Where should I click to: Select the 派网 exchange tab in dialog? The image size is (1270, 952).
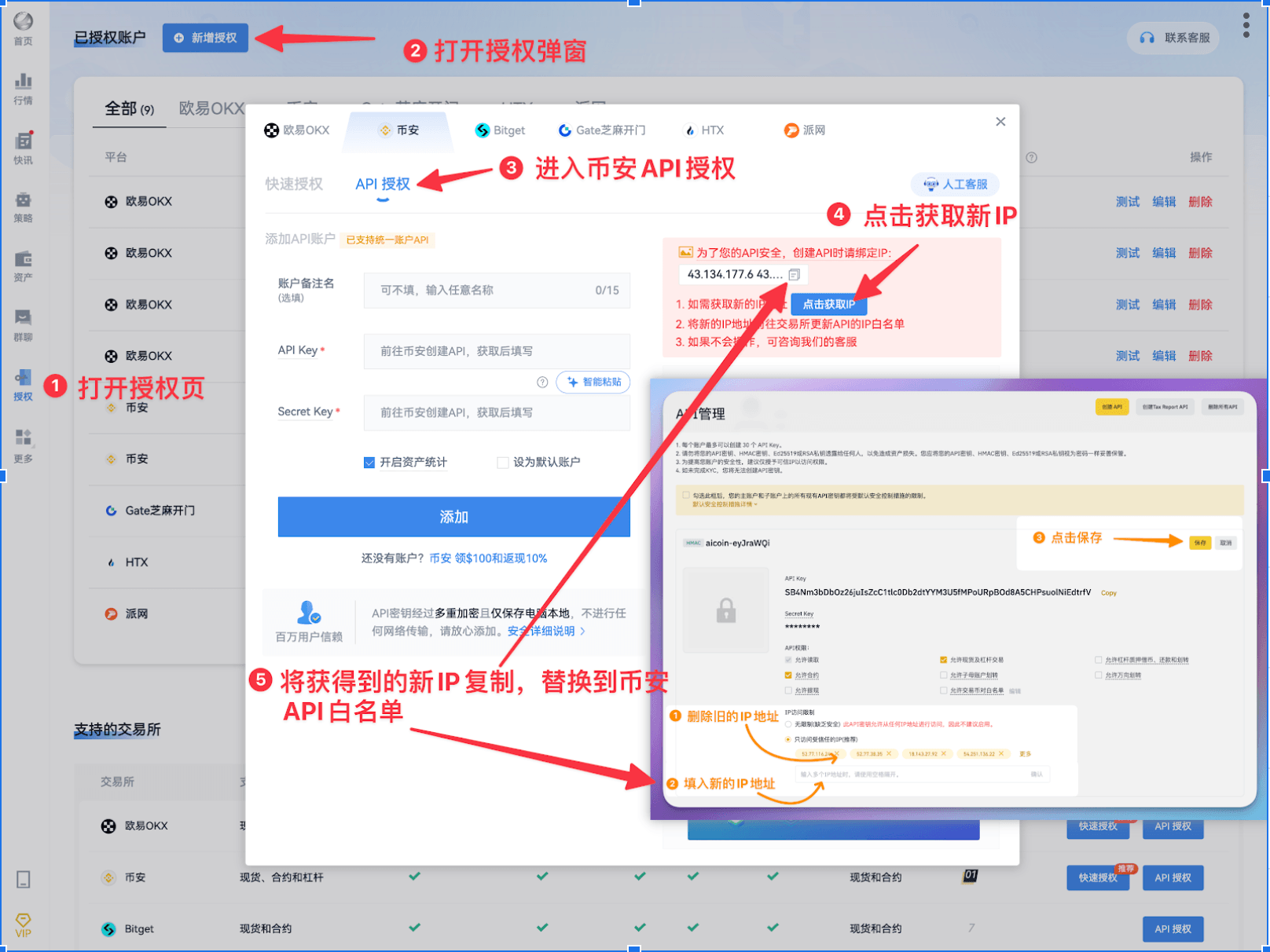pos(805,130)
